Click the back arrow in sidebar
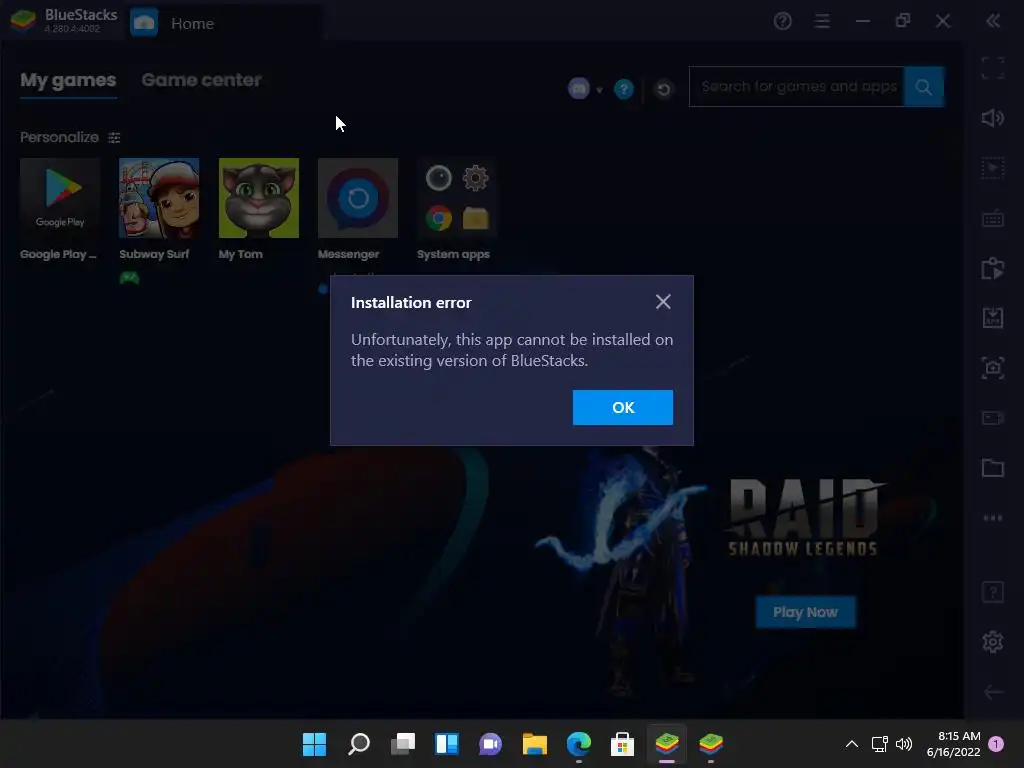This screenshot has width=1024, height=768. [993, 692]
